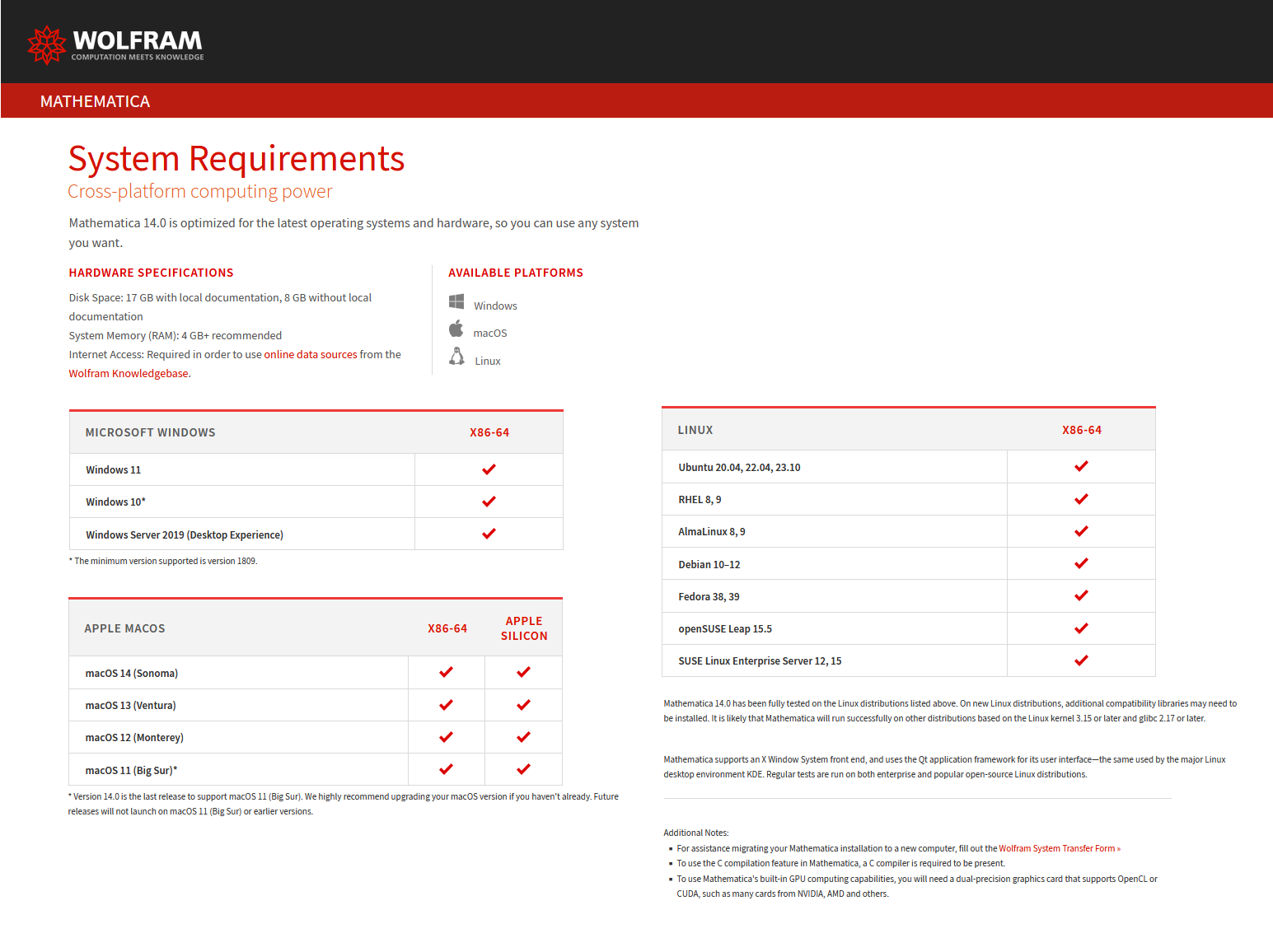Click the AlmaLinux 8, 9 row label
This screenshot has width=1273, height=952.
pyautogui.click(x=712, y=531)
